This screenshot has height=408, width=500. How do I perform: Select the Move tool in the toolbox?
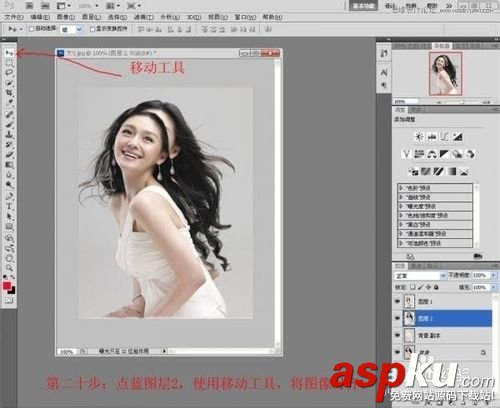(x=9, y=53)
